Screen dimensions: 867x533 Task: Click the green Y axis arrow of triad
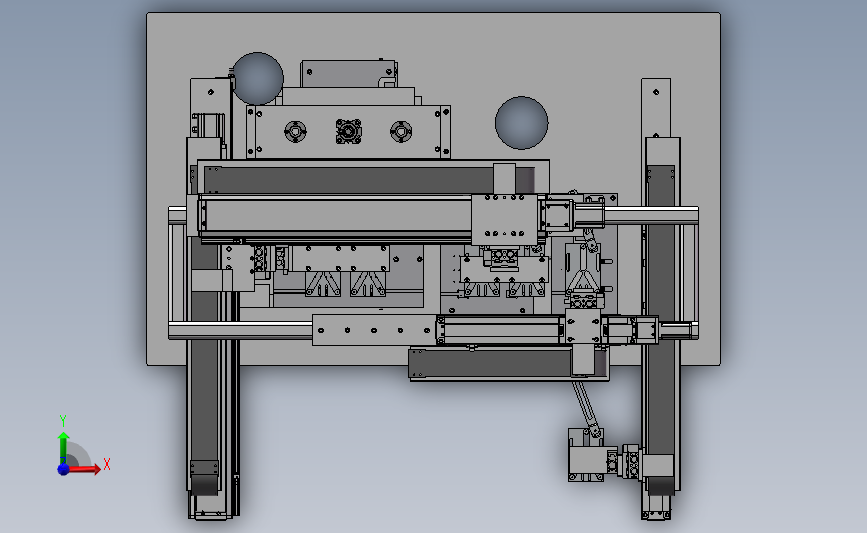pos(63,448)
